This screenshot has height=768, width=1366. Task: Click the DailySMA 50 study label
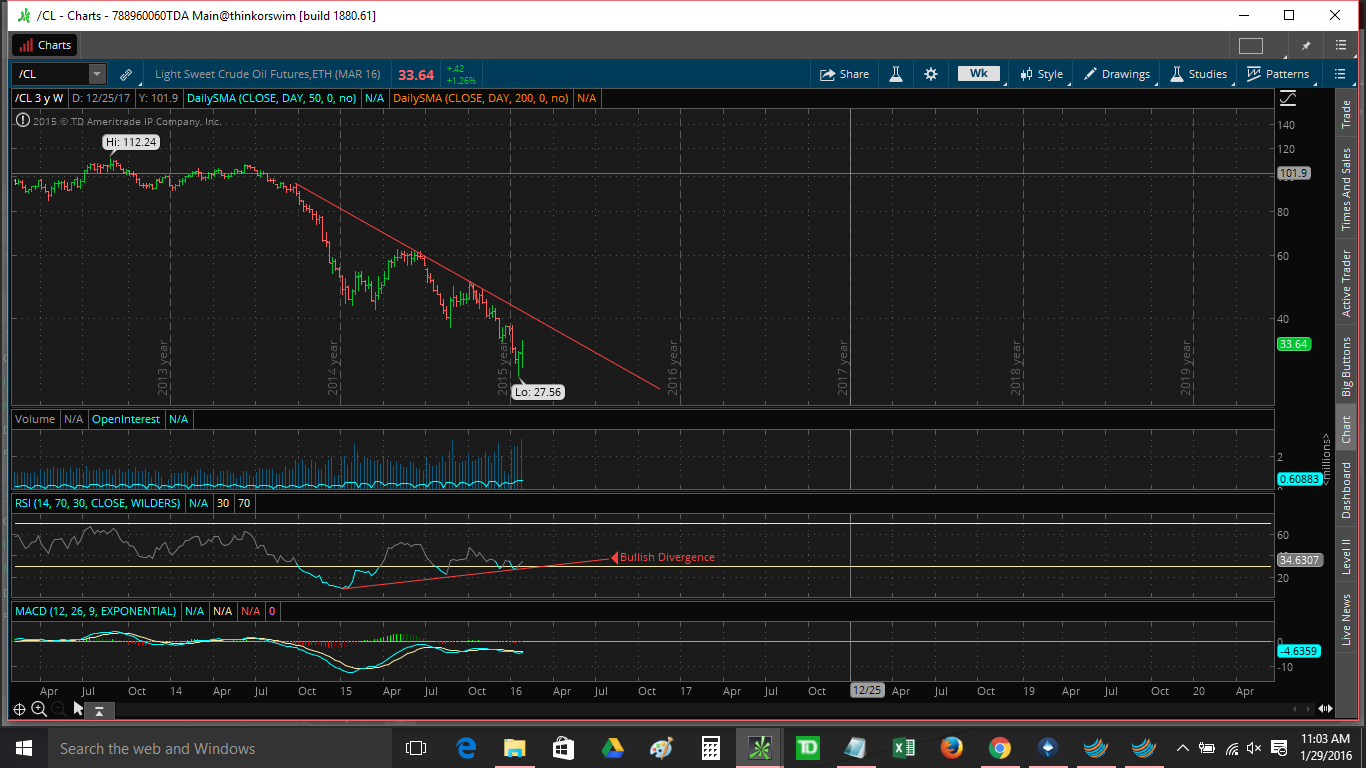coord(273,98)
